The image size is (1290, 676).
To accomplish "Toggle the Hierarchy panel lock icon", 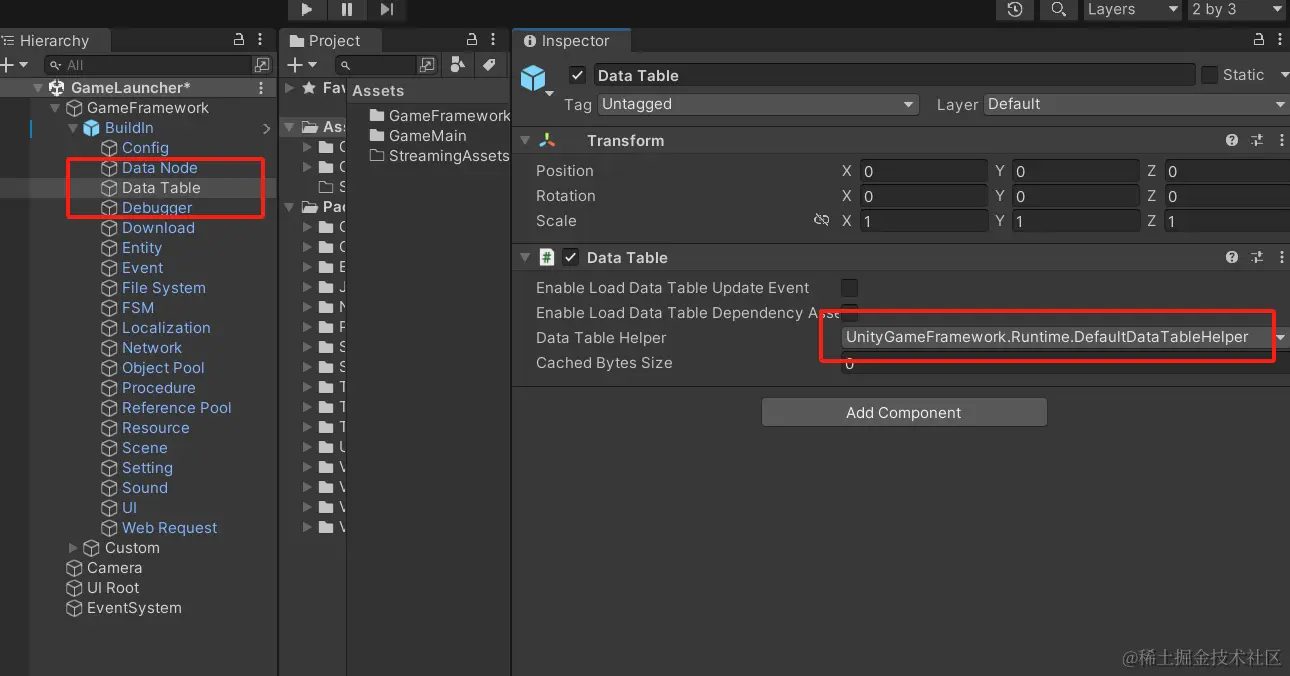I will click(239, 40).
